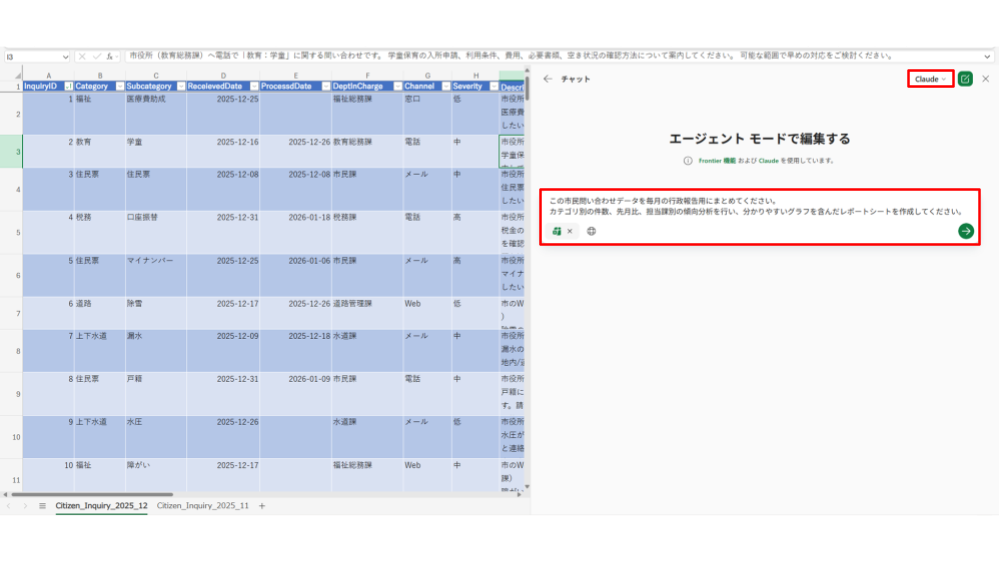The image size is (999, 562).
Task: Close the chat side panel
Action: (985, 79)
